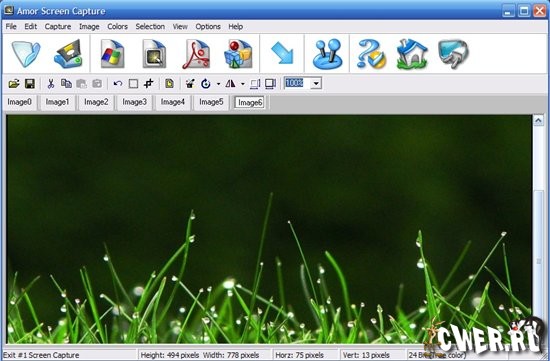
Task: Click the blue house Home icon
Action: coord(412,54)
